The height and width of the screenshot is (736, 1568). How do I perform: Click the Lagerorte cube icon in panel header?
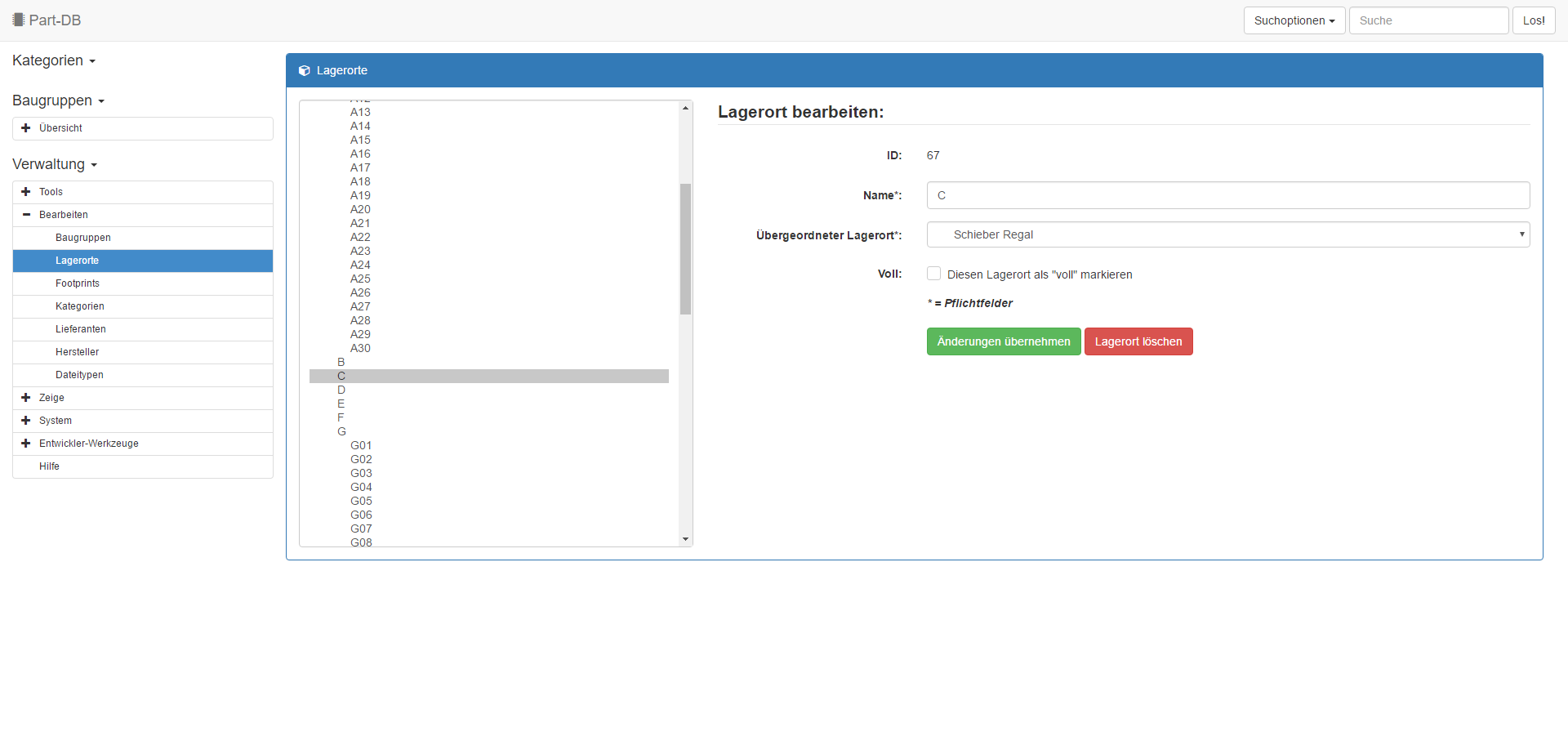(x=304, y=70)
